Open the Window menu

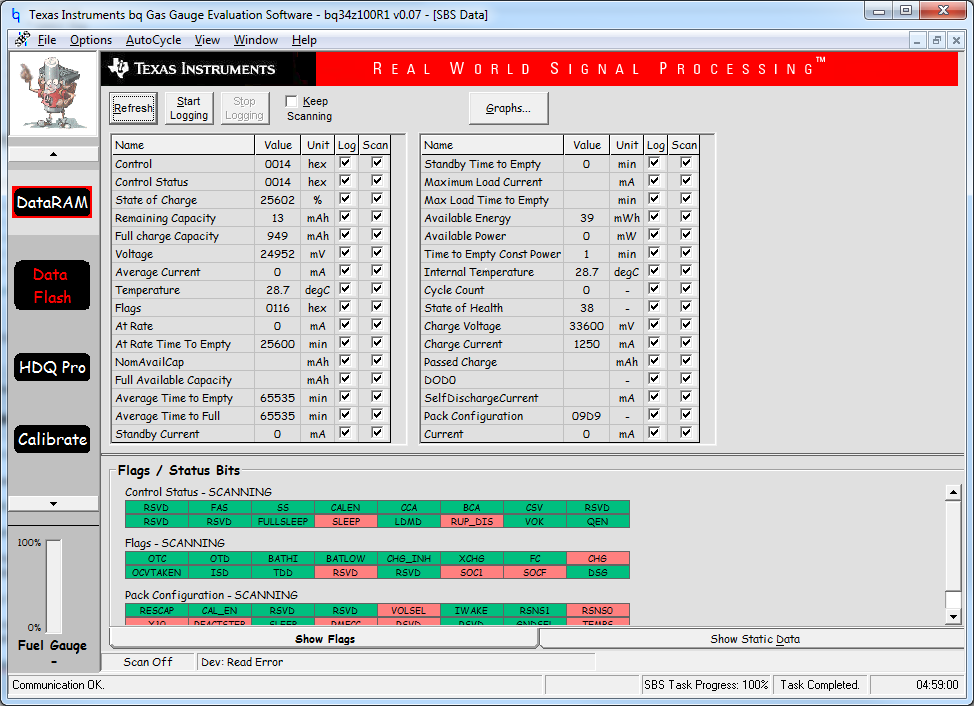pos(255,40)
